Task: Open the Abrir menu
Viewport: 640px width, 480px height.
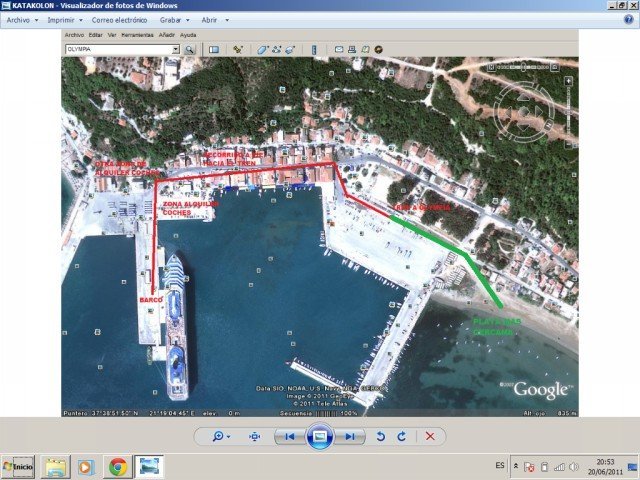Action: click(211, 20)
